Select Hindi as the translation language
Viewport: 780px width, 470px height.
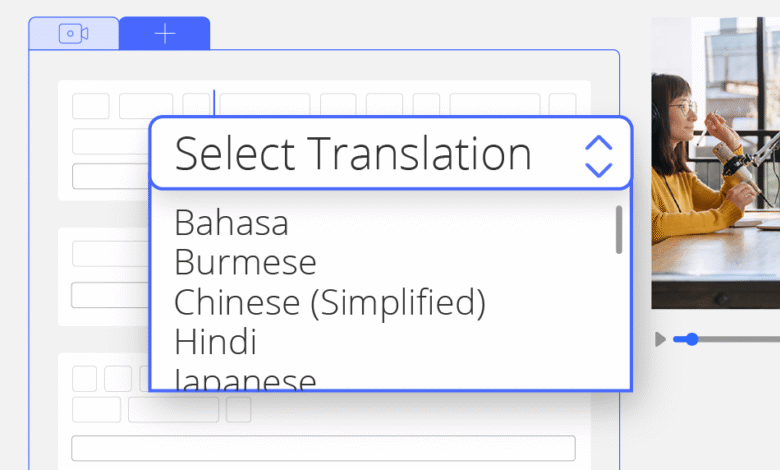point(215,342)
